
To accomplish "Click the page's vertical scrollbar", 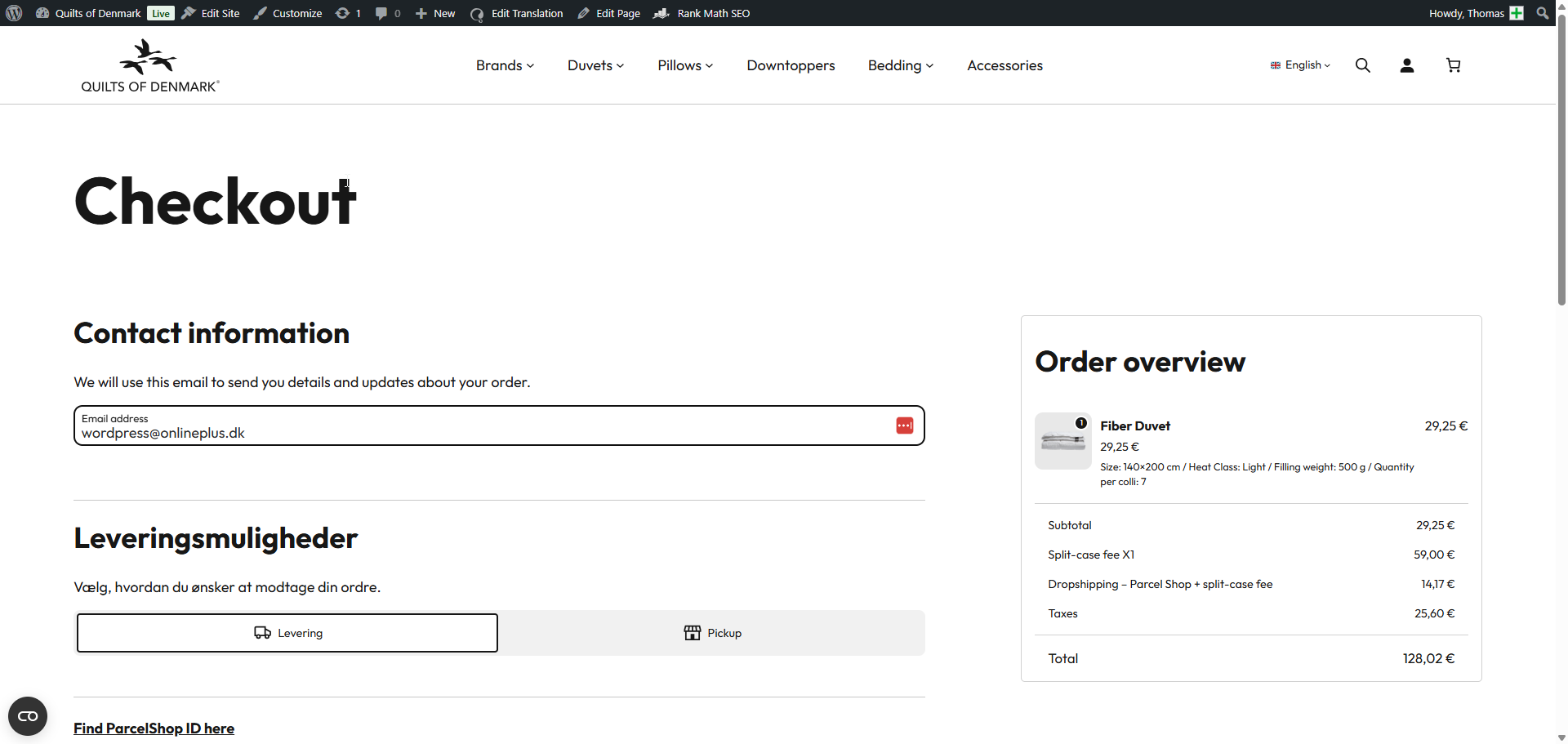I will click(x=1561, y=163).
